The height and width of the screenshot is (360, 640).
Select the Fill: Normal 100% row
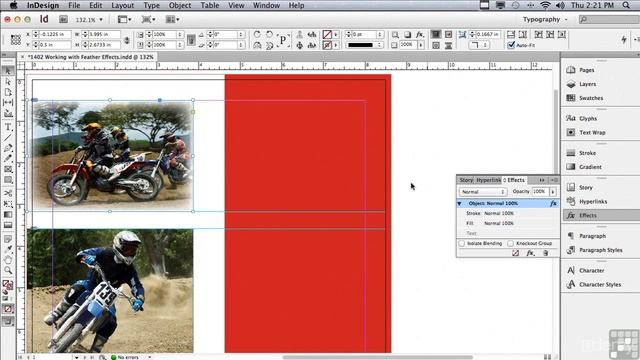tap(508, 223)
